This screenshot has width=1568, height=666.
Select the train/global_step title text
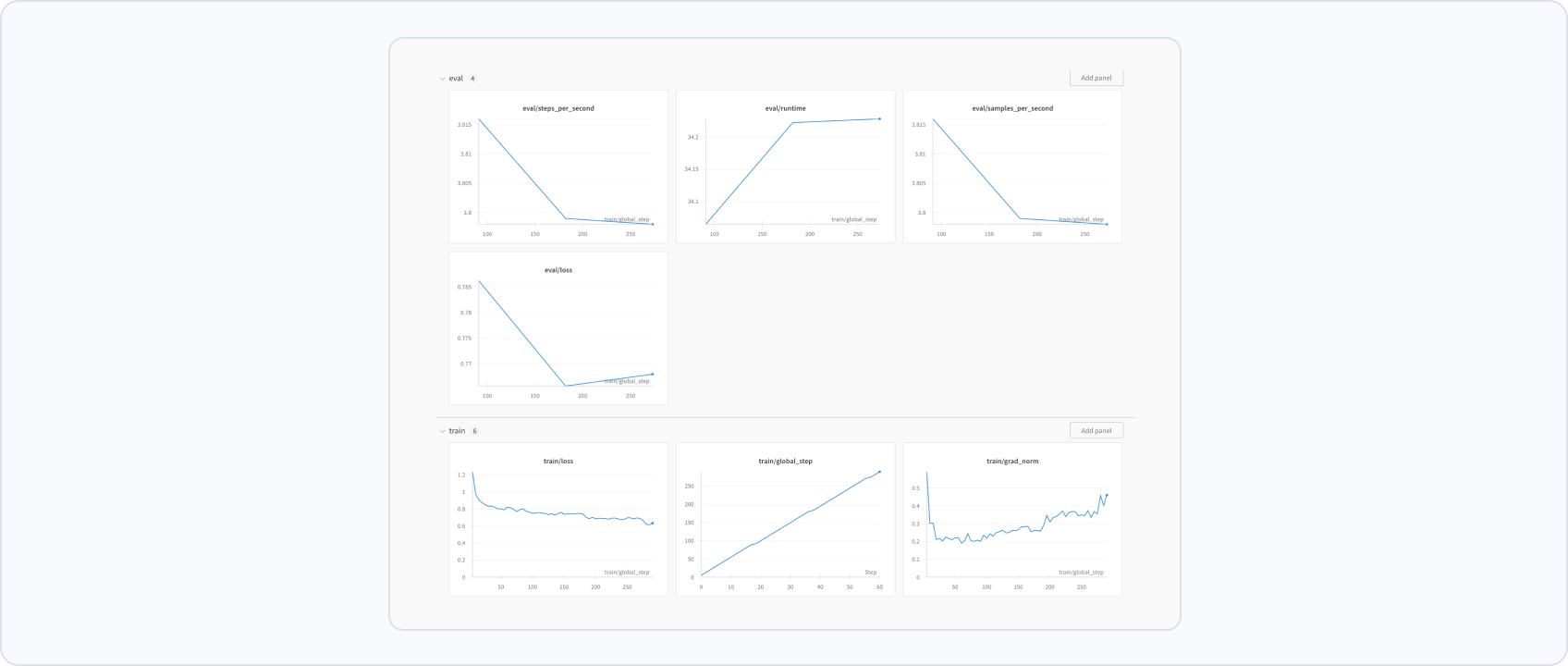point(786,461)
